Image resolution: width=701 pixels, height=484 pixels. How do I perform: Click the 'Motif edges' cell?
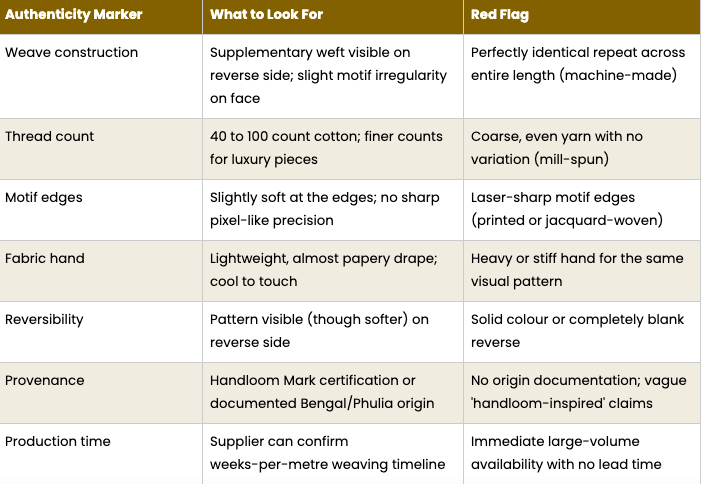click(x=44, y=197)
